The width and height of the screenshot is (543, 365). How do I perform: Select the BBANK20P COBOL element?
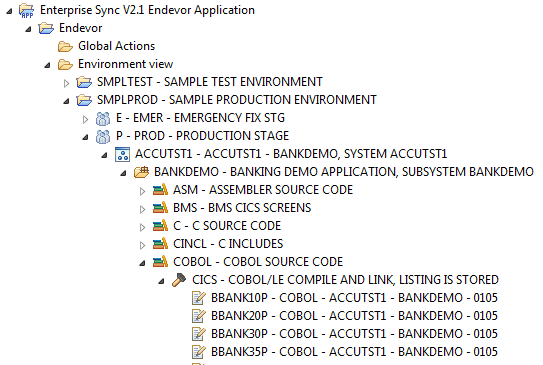coord(354,316)
